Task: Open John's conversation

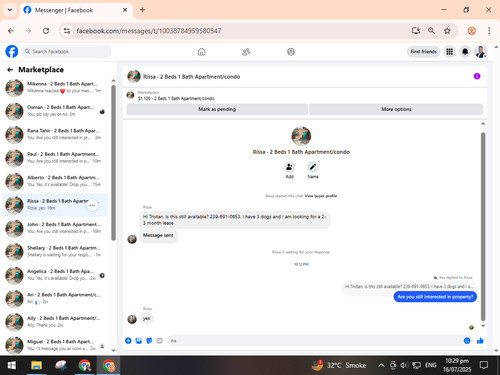Action: point(55,228)
